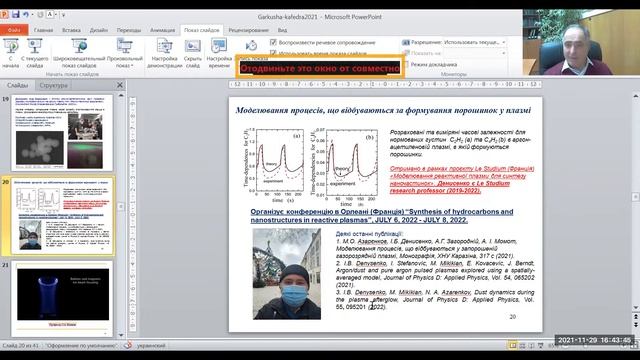Switch to the Дизайн ribbon tab
640x360 pixels.
click(x=99, y=30)
